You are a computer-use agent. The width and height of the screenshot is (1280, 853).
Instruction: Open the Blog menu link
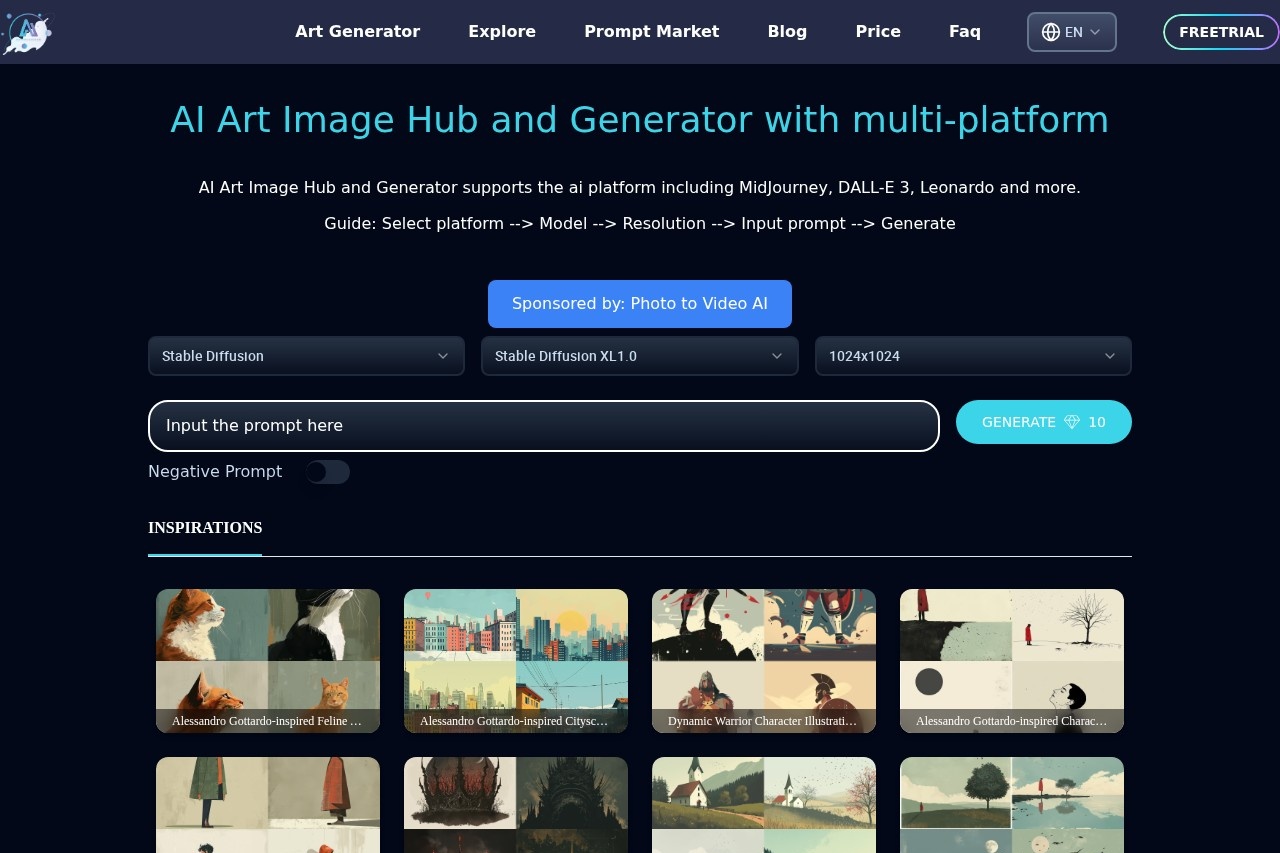click(787, 32)
